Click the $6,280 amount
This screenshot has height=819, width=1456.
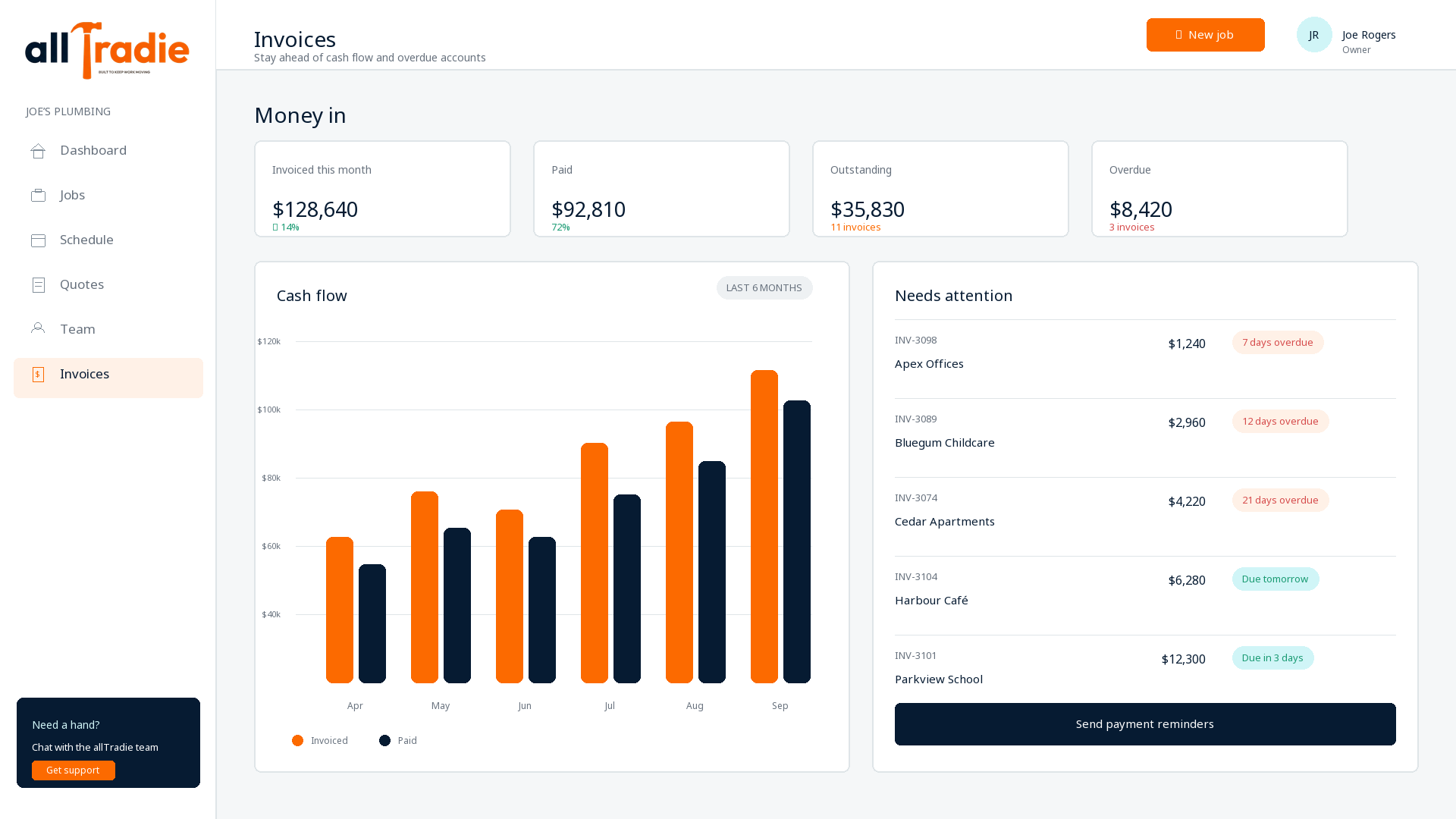click(x=1187, y=581)
